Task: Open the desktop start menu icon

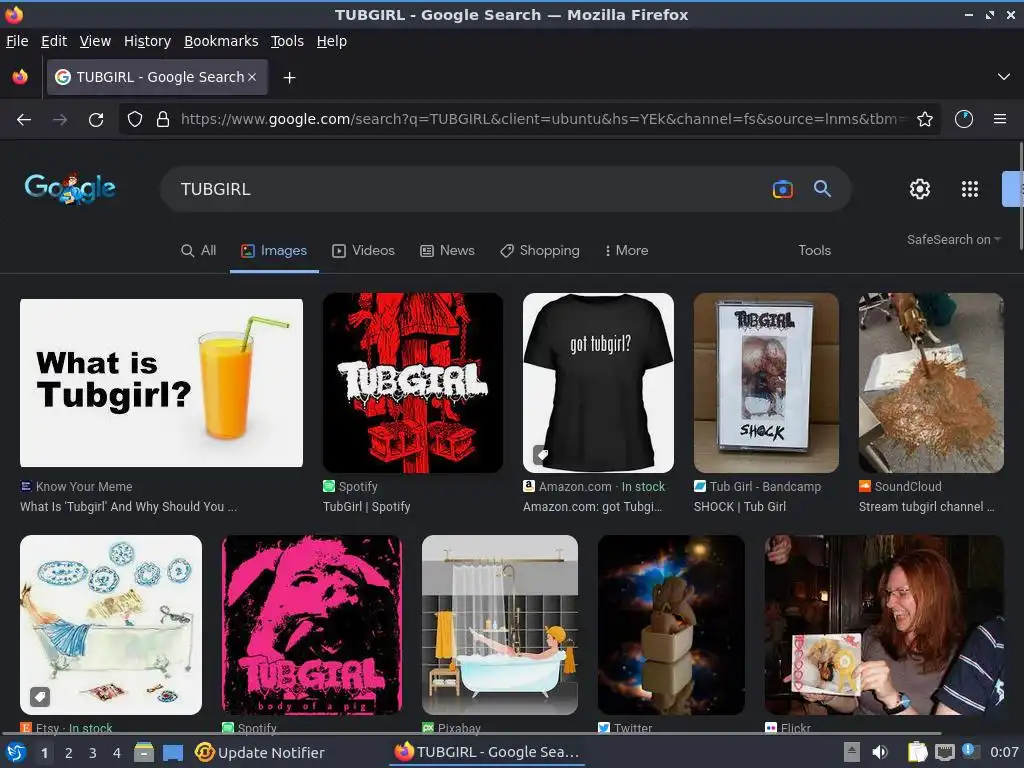Action: point(15,753)
